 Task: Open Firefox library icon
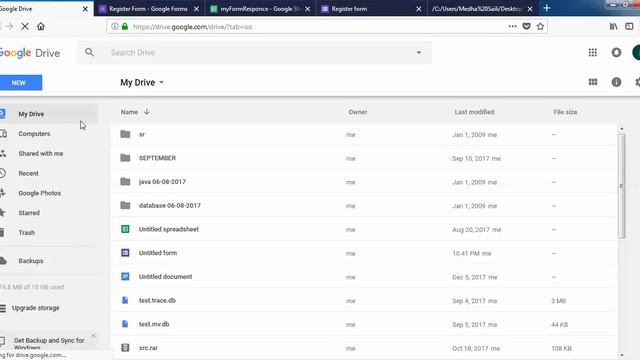click(x=613, y=27)
